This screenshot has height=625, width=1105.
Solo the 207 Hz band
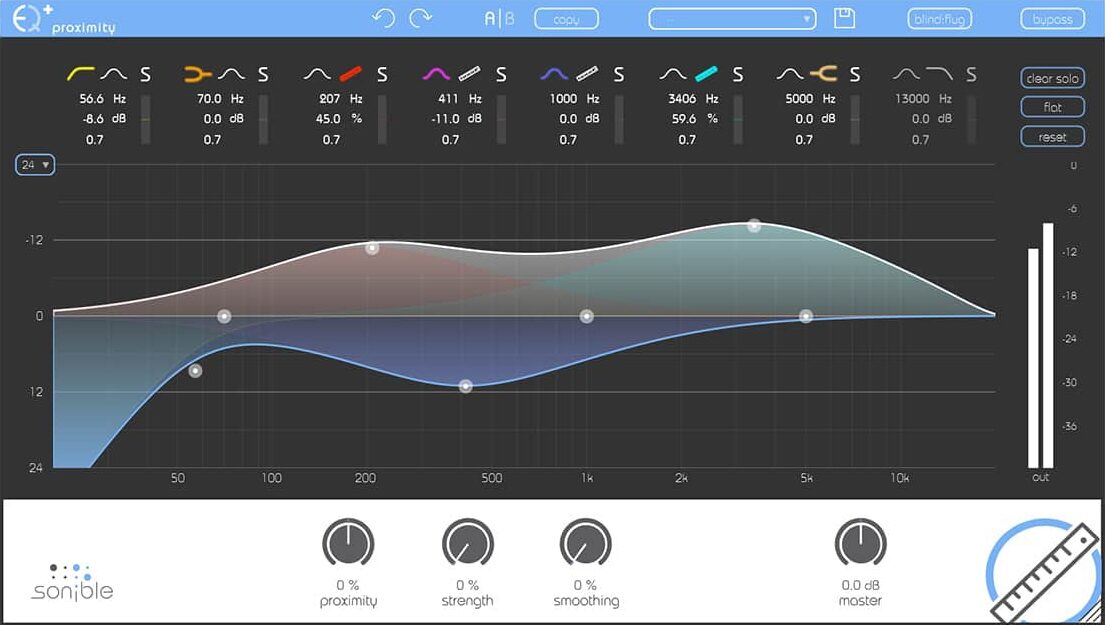382,74
